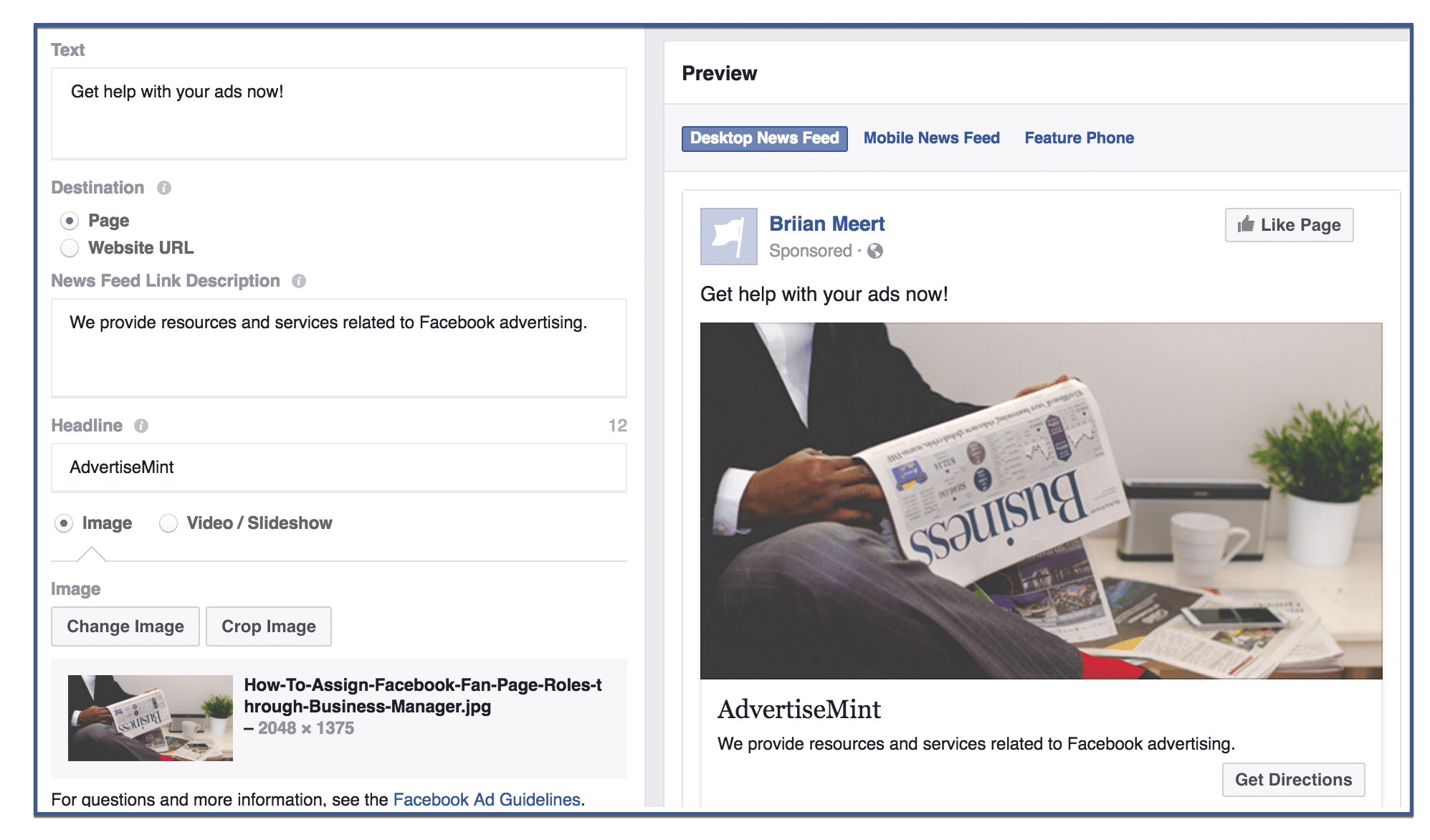
Task: Select the Website URL radio button
Action: (70, 248)
